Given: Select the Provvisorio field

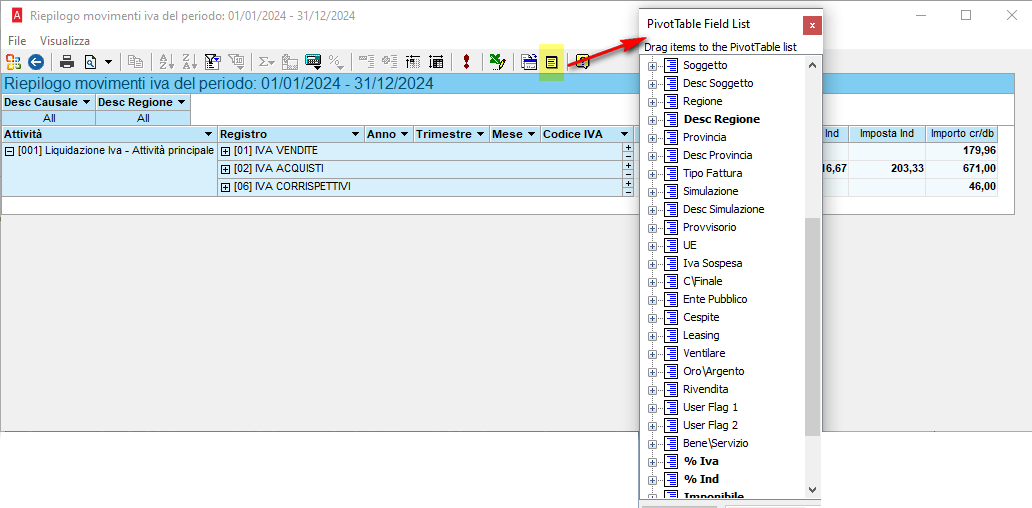Looking at the screenshot, I should pyautogui.click(x=710, y=227).
